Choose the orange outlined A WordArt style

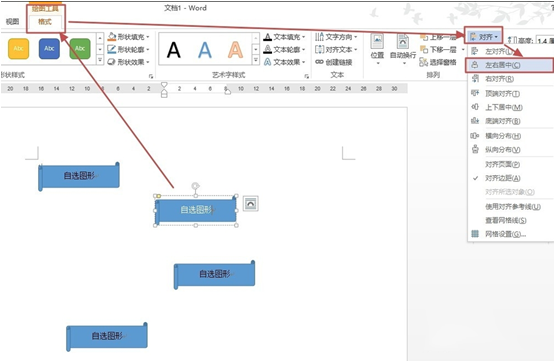235,49
